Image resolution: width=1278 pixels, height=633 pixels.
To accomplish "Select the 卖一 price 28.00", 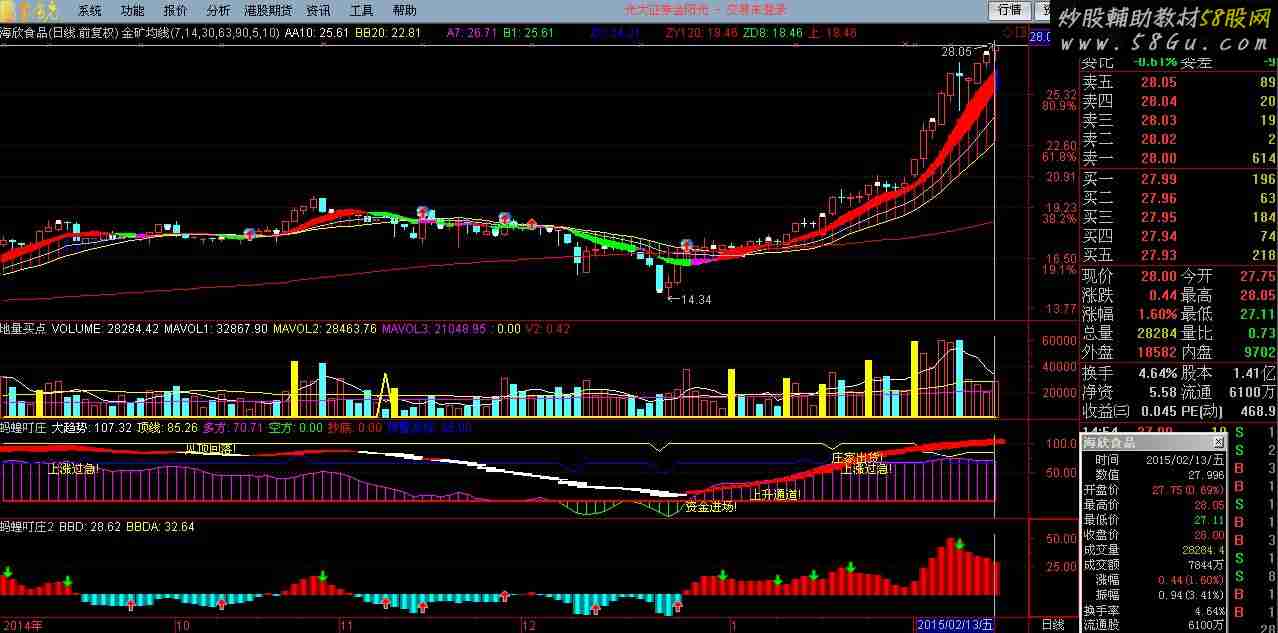I will tap(1159, 159).
